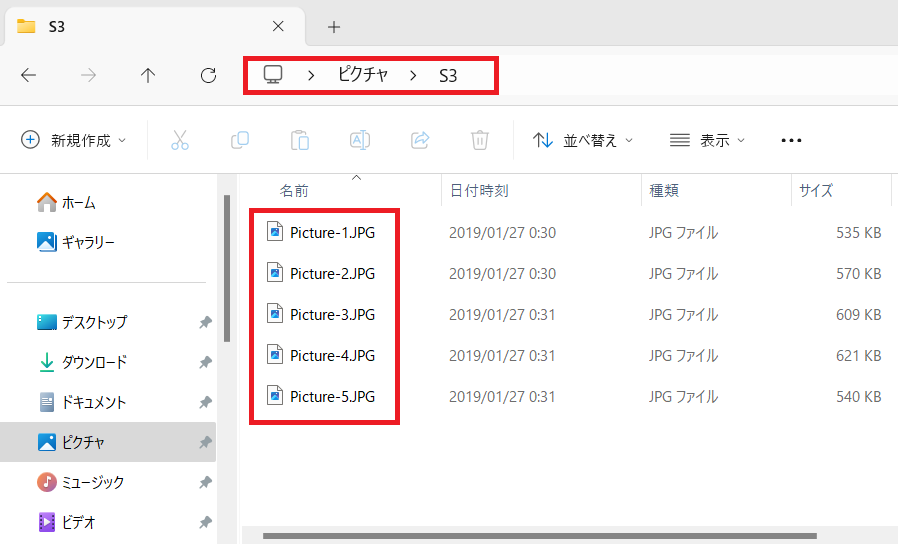Viewport: 898px width, 544px height.
Task: Refresh the folder view
Action: click(x=208, y=75)
